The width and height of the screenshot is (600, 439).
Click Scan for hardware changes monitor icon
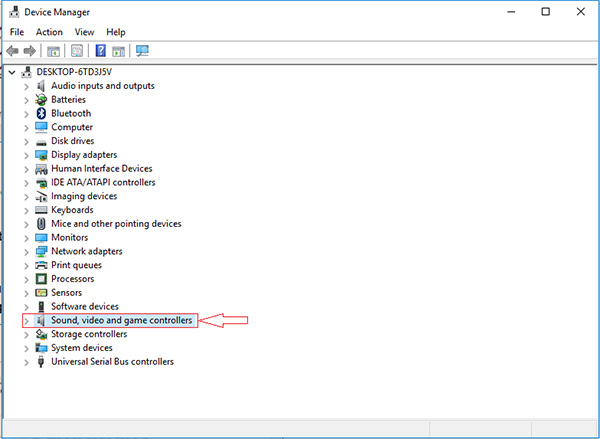(x=142, y=50)
